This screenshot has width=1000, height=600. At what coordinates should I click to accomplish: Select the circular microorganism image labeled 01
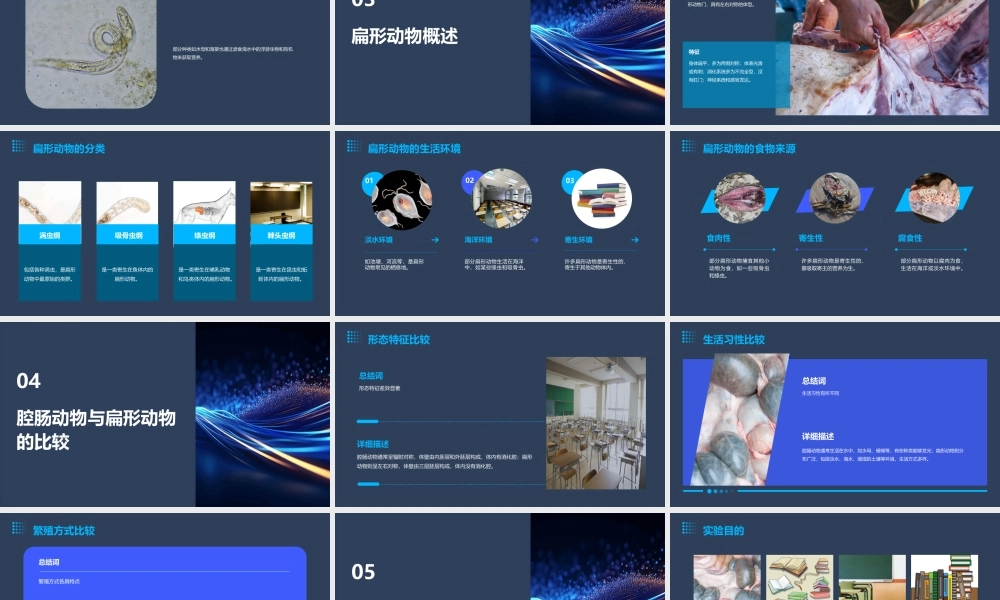tap(402, 200)
